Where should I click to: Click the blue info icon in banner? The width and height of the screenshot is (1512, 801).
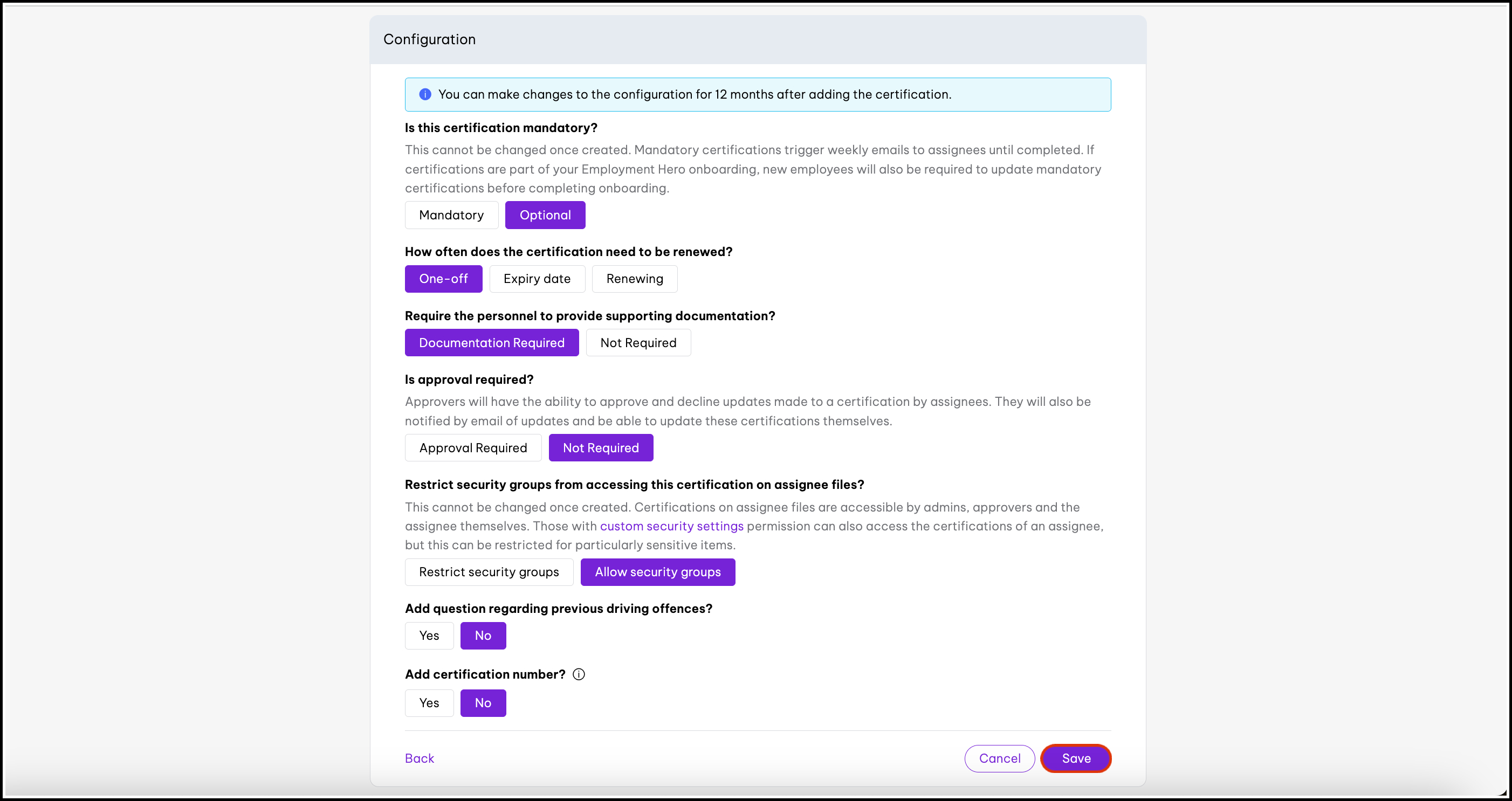(425, 94)
